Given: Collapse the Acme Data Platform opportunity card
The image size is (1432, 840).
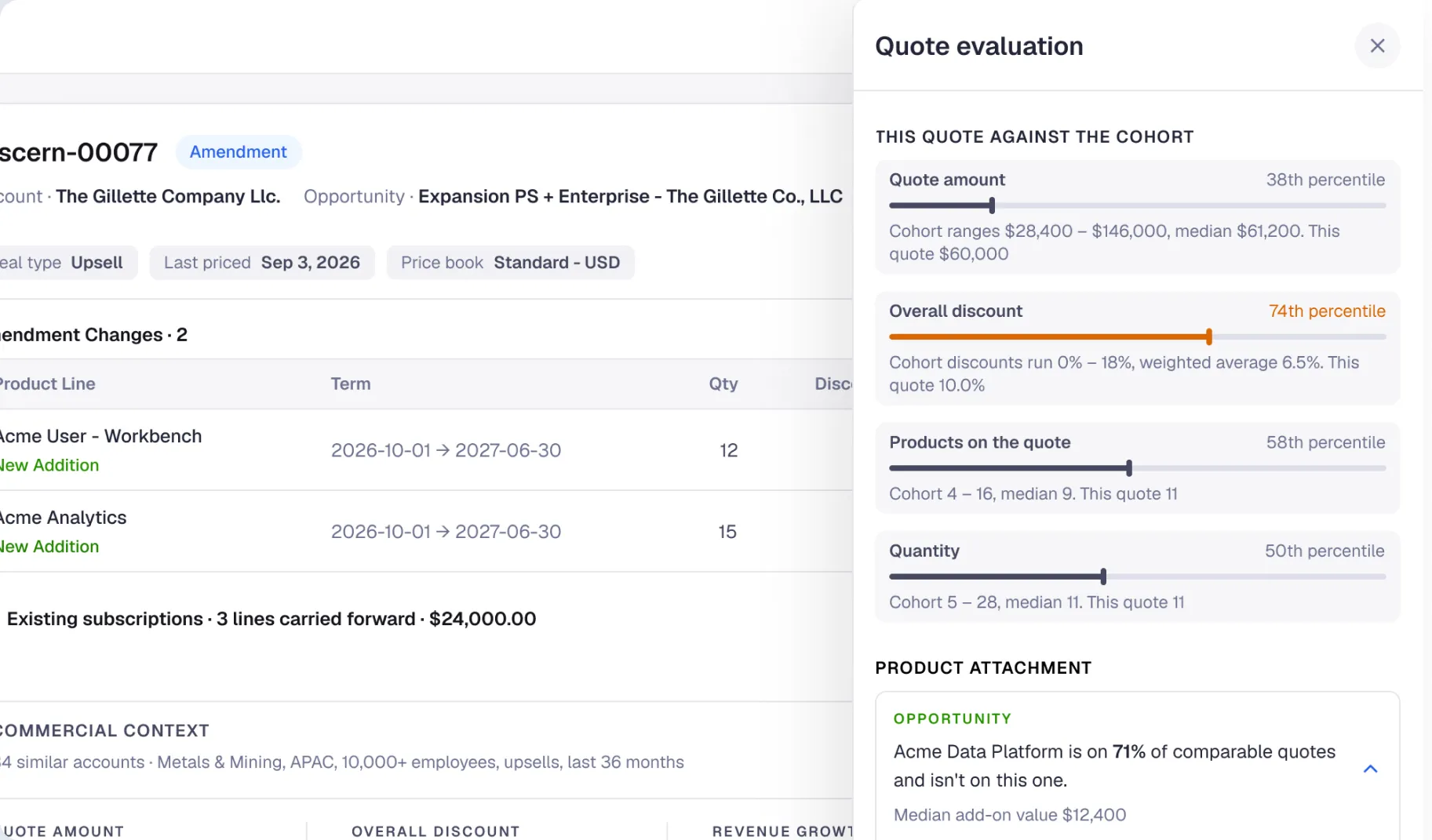Looking at the screenshot, I should point(1370,769).
